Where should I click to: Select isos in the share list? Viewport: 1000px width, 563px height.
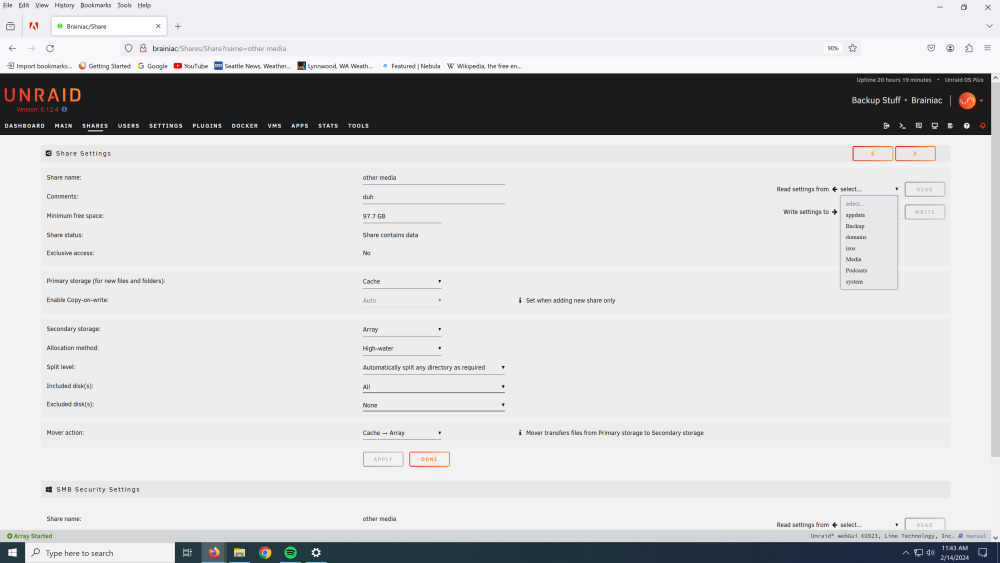pyautogui.click(x=869, y=248)
